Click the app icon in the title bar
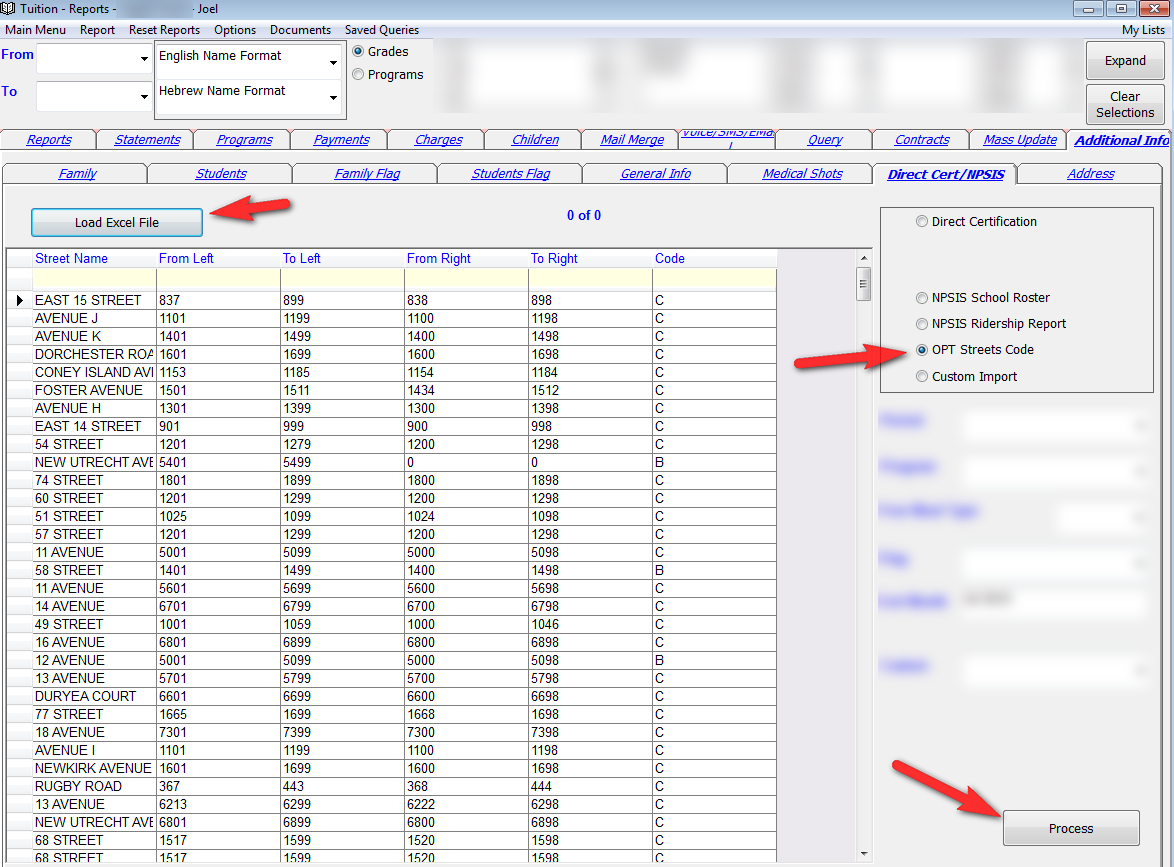 point(7,8)
